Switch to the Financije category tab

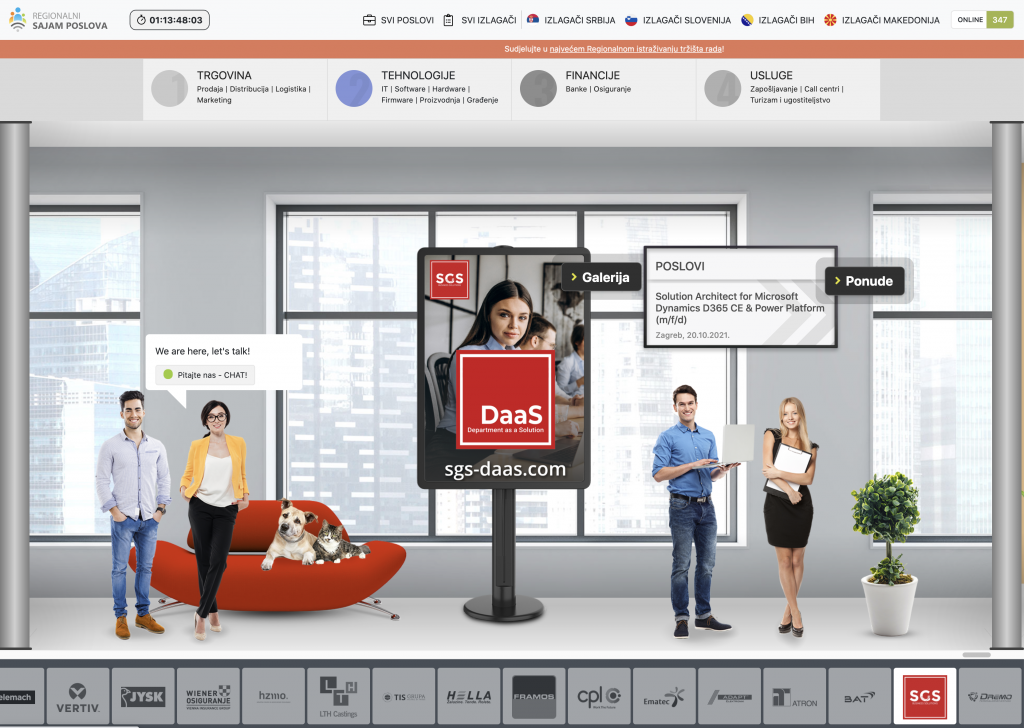click(x=604, y=89)
